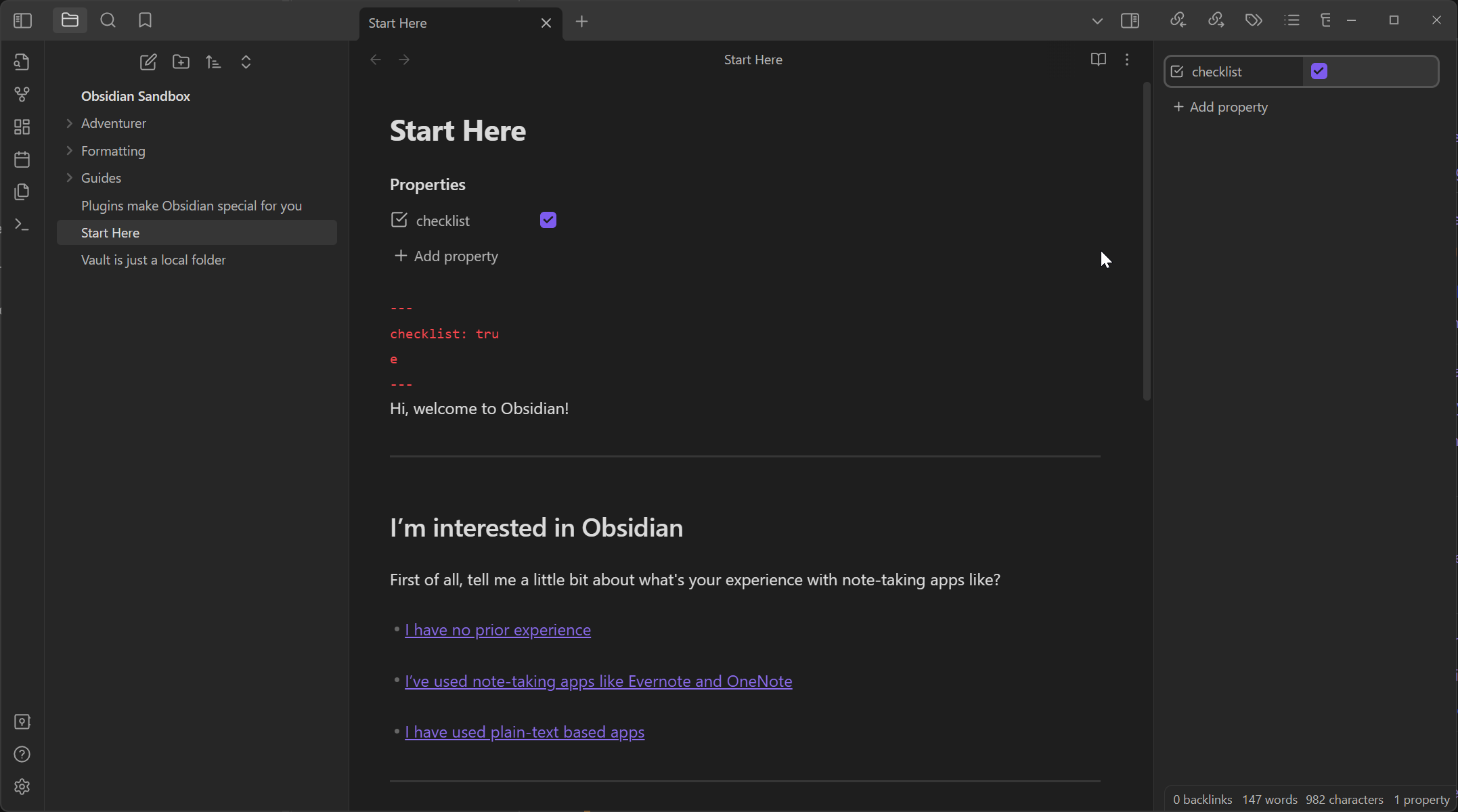
Task: Open the command palette icon
Action: point(22,224)
